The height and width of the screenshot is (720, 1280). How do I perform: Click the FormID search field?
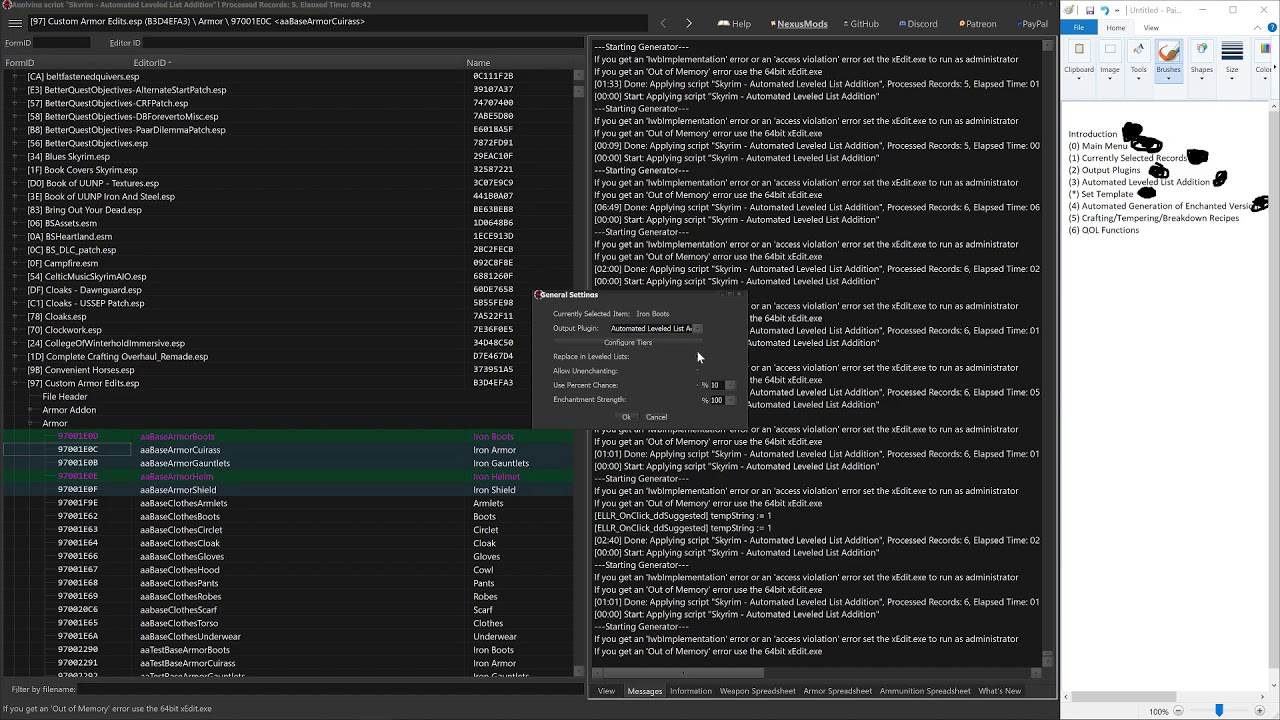coord(62,43)
